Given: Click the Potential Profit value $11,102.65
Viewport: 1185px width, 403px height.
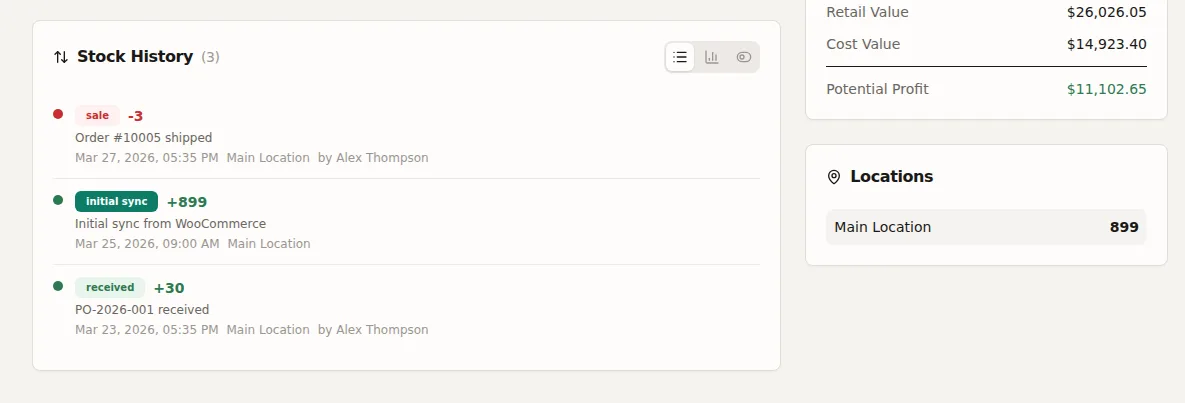Looking at the screenshot, I should pos(1106,89).
